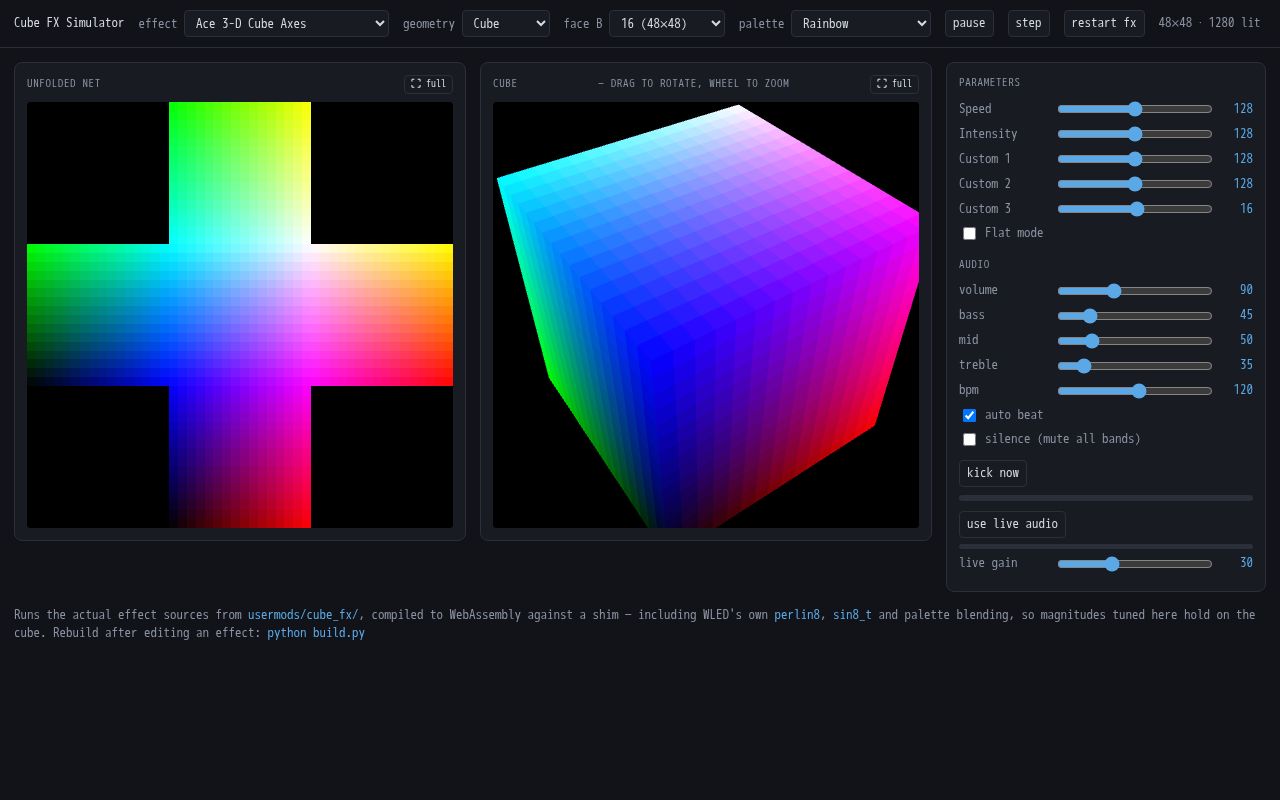This screenshot has width=1280, height=800.
Task: Open the face B size dropdown
Action: (x=667, y=23)
